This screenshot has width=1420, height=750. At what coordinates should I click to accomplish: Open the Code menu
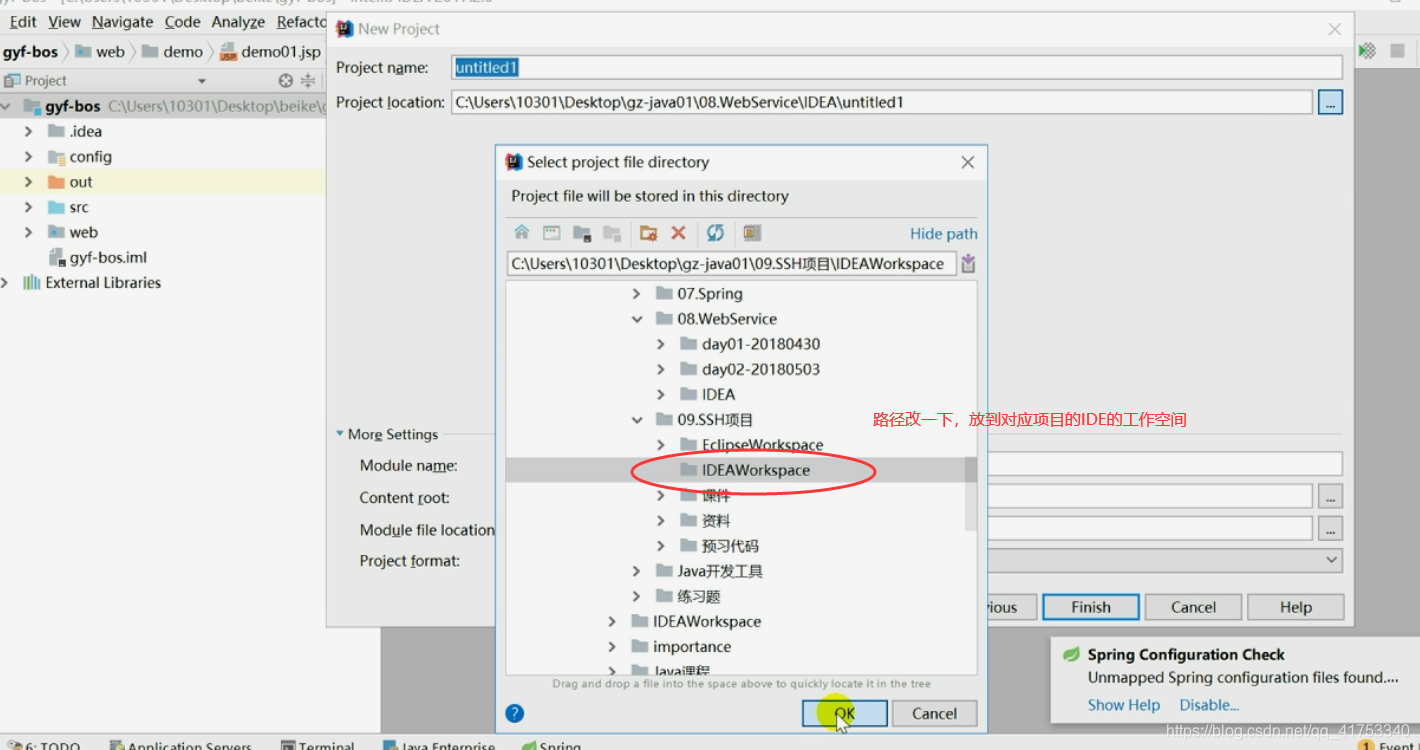tap(182, 21)
